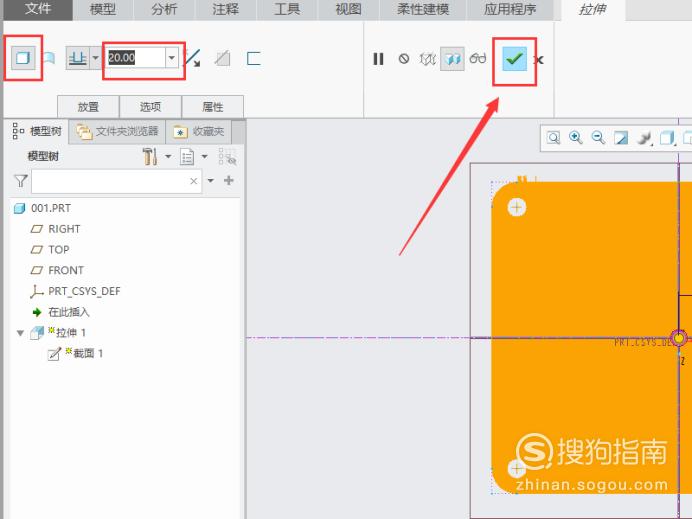Image resolution: width=692 pixels, height=519 pixels.
Task: Click the top-left hole circle in sketch
Action: tap(517, 207)
